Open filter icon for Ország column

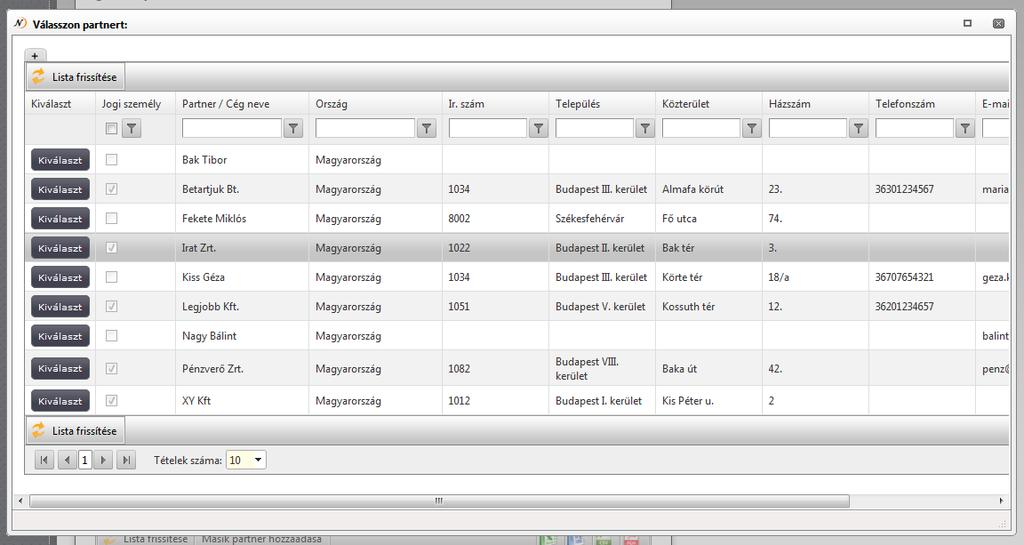click(x=426, y=129)
